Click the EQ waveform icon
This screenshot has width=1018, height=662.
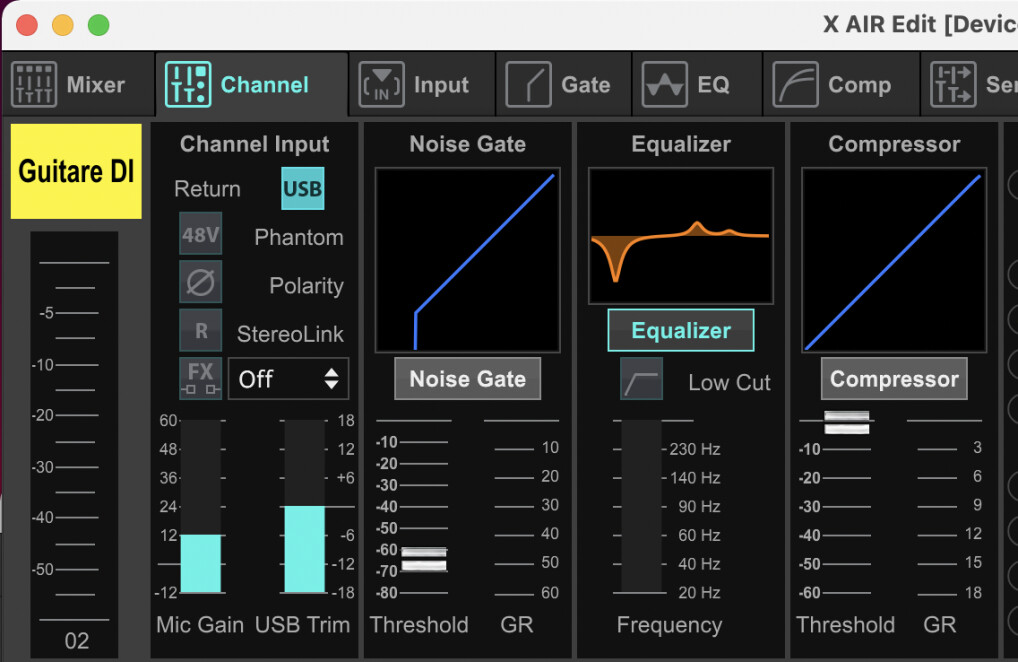coord(665,84)
